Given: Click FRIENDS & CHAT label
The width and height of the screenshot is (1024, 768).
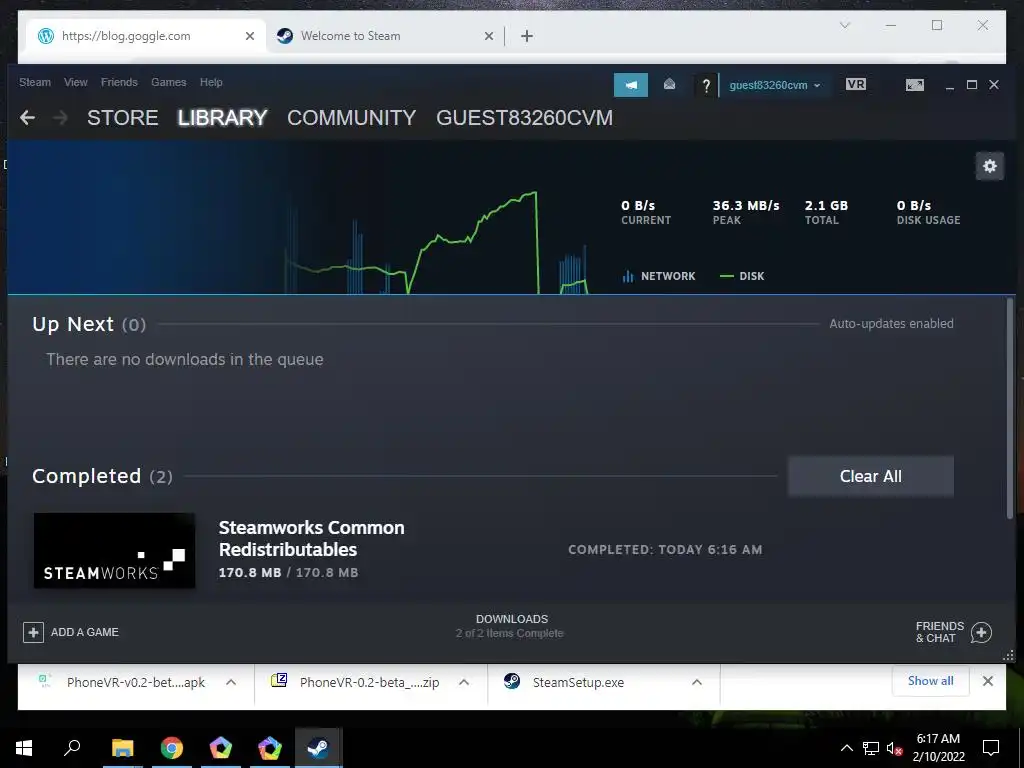Looking at the screenshot, I should [x=940, y=632].
